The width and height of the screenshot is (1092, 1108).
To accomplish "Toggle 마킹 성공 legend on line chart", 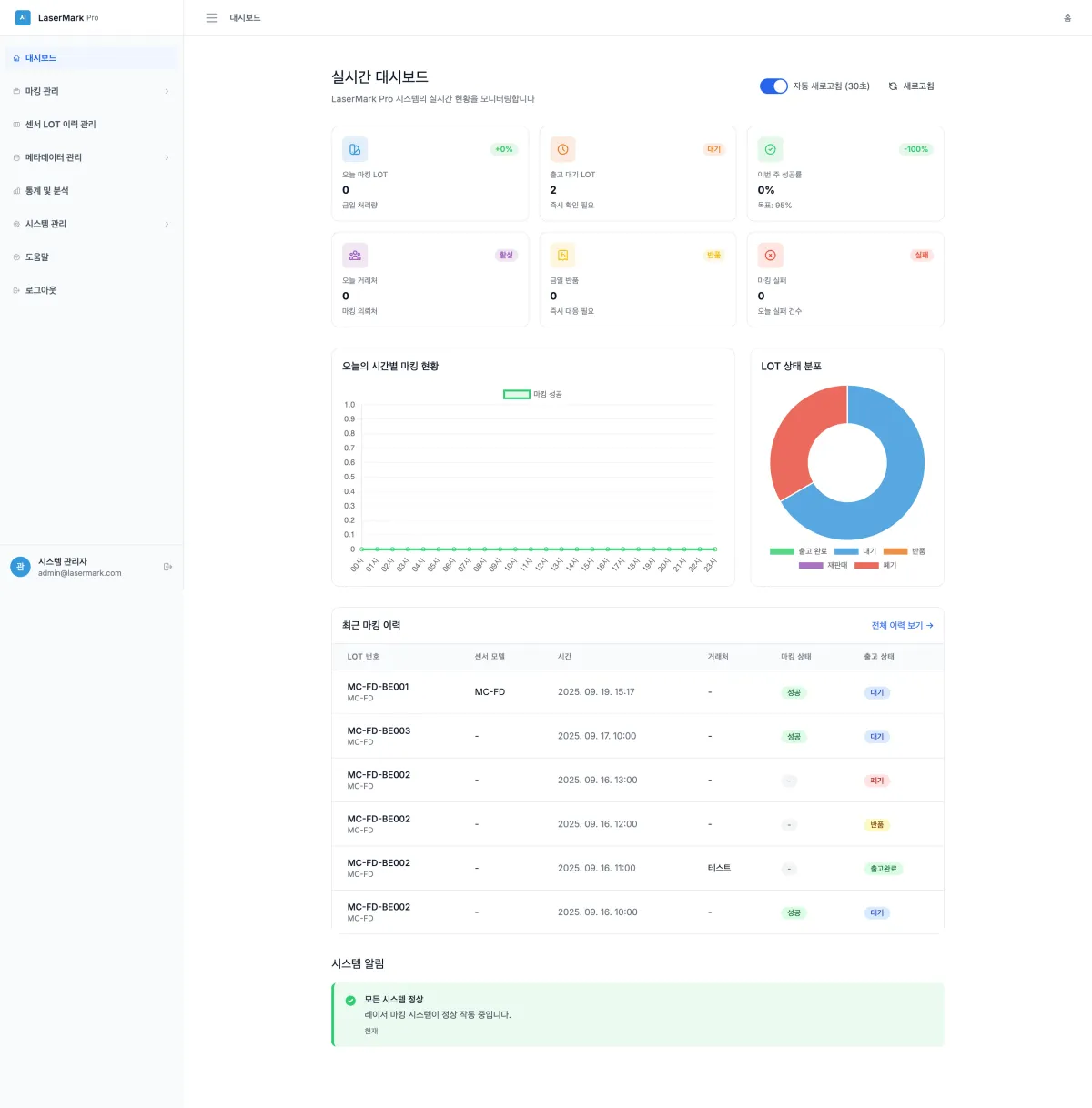I will [x=533, y=394].
